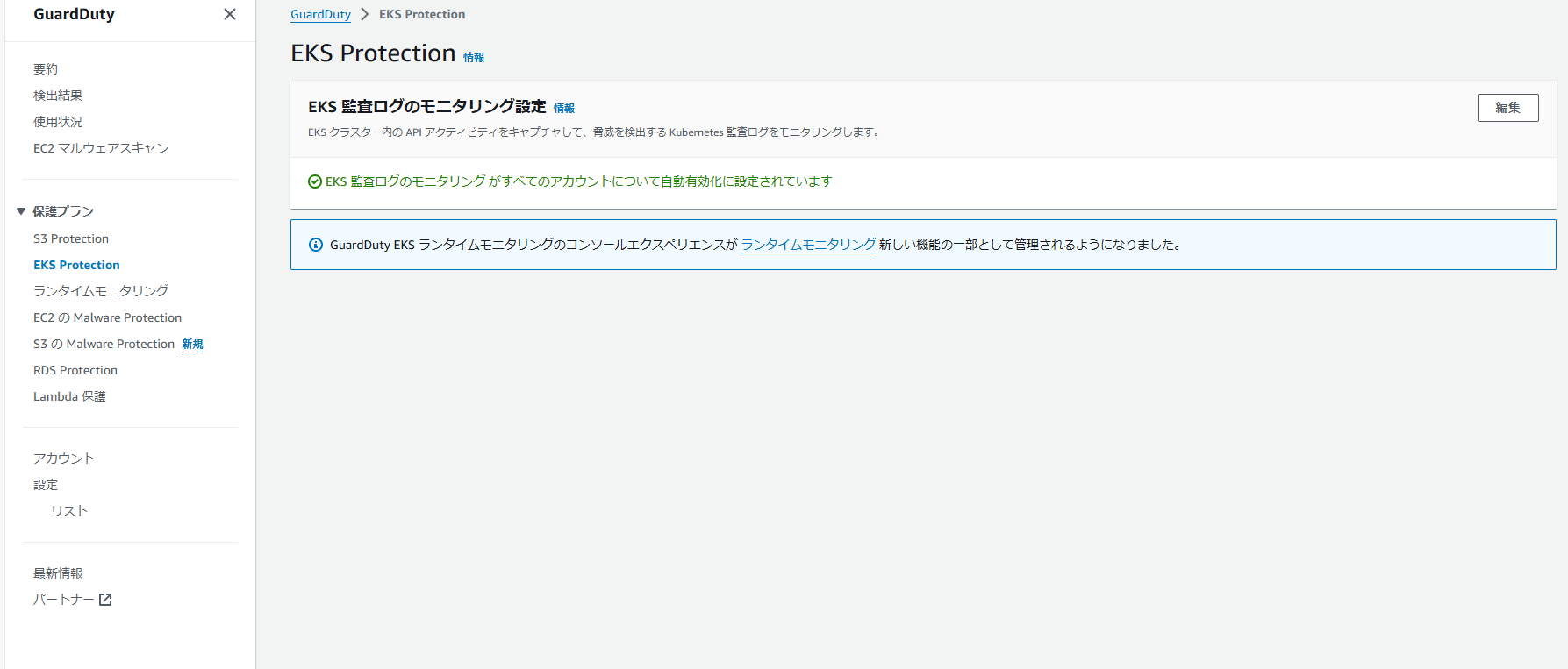Click the info icon in the blue banner
The image size is (1568, 669).
[x=316, y=245]
